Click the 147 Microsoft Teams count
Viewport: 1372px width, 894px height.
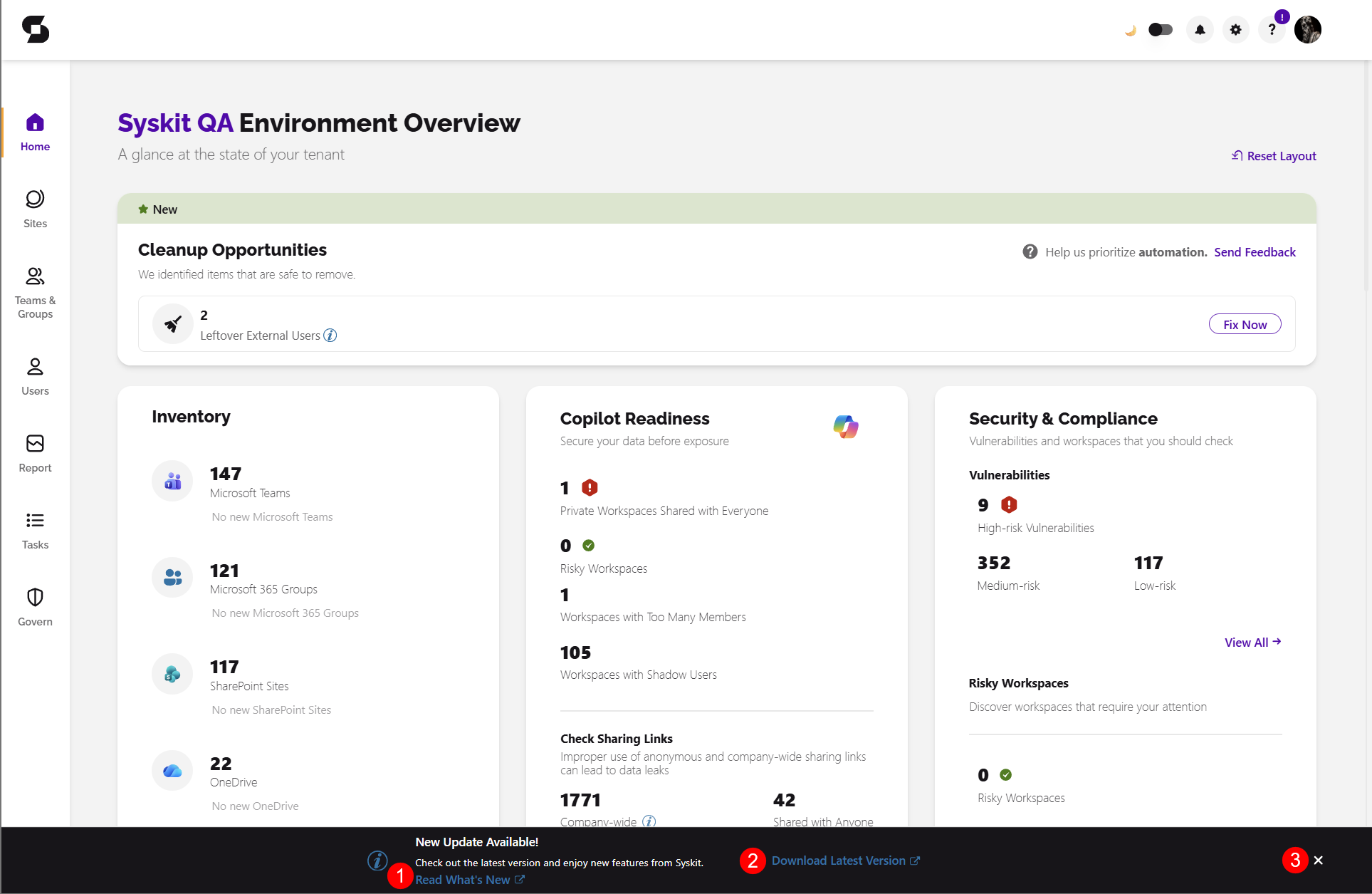tap(226, 474)
